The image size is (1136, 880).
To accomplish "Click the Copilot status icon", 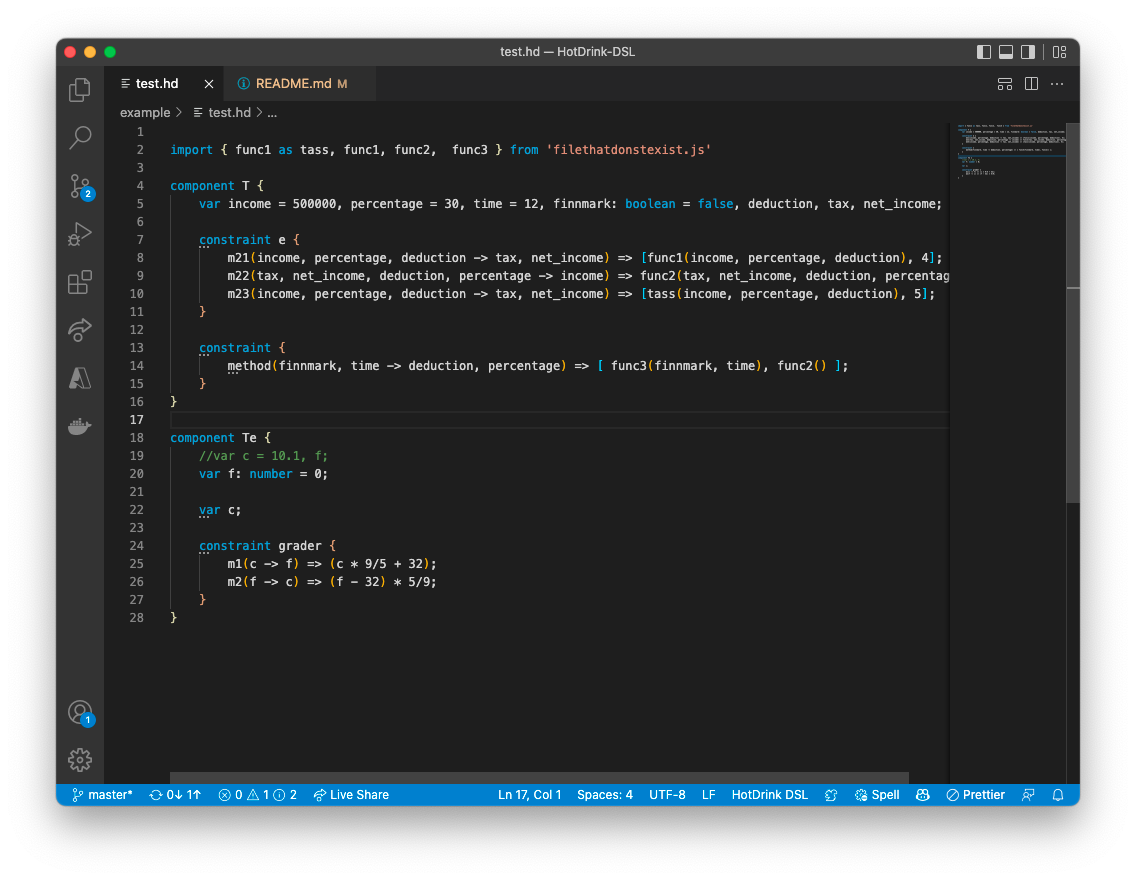I will click(x=922, y=795).
